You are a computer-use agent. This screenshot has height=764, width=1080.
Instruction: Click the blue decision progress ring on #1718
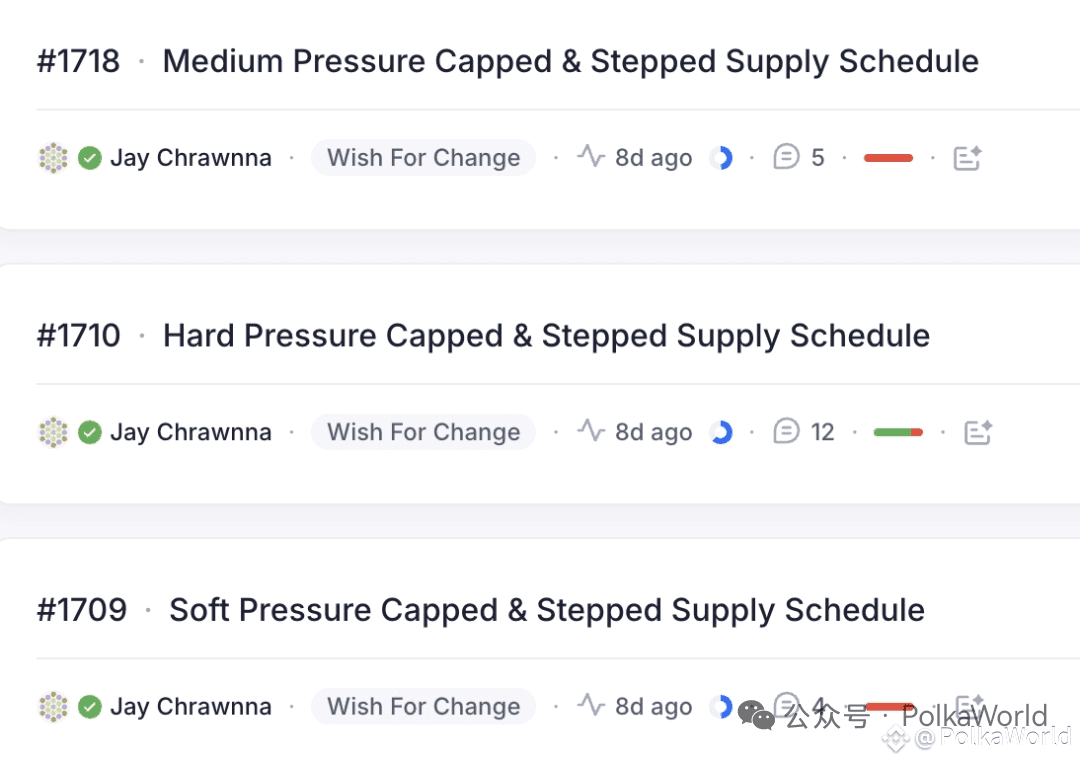point(721,158)
